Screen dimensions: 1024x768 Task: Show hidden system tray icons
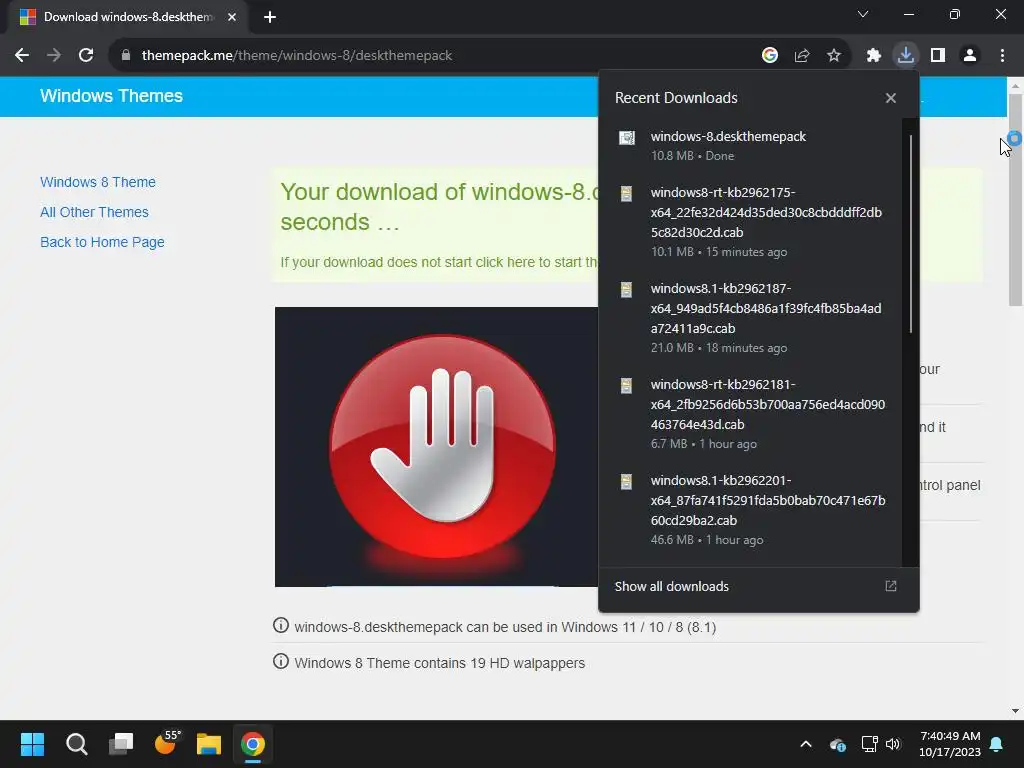pyautogui.click(x=806, y=744)
